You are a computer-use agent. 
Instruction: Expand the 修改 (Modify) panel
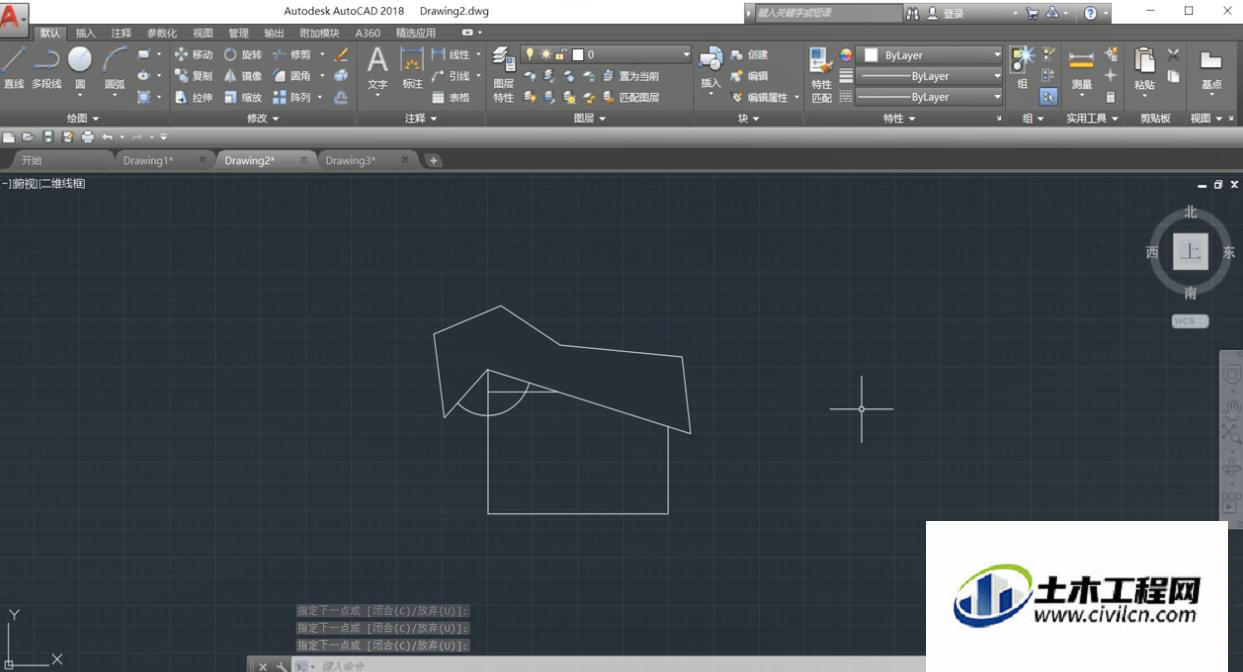pos(263,118)
